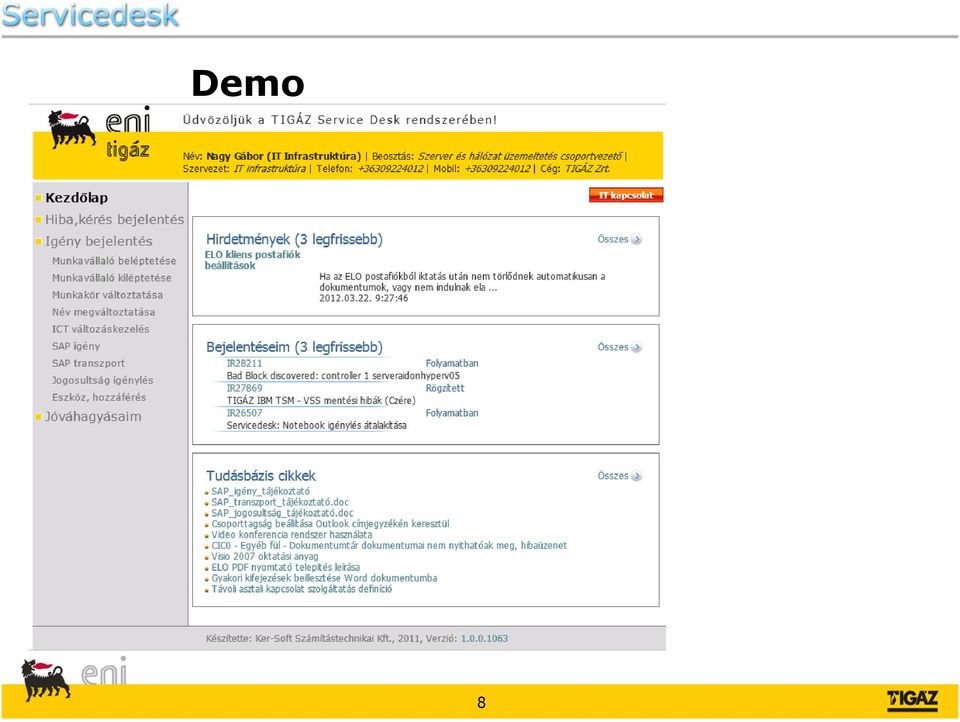
Task: Open the IT kapcsolat button
Action: pos(626,195)
